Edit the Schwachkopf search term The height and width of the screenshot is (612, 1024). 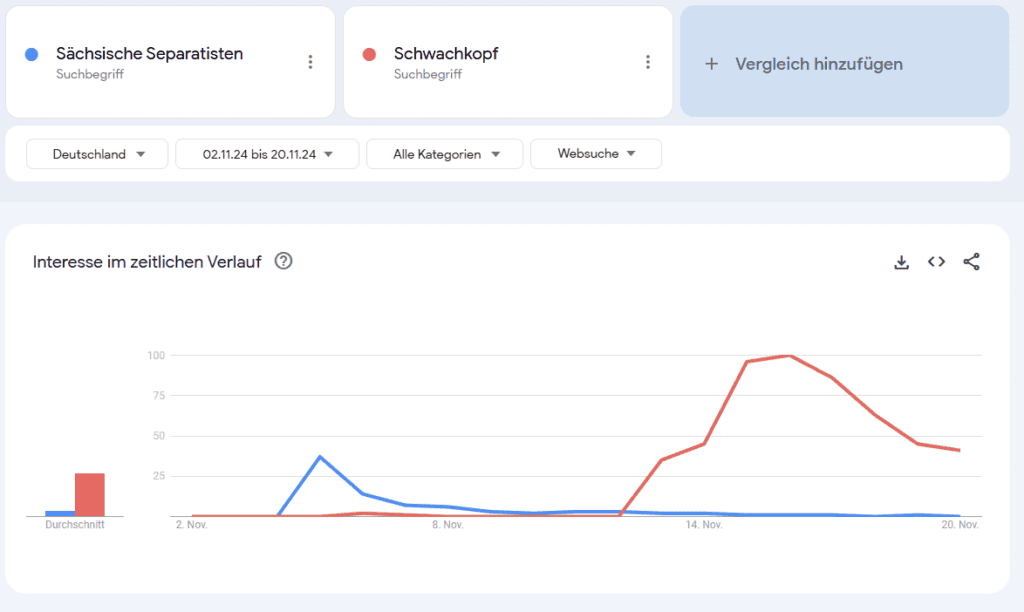(446, 54)
